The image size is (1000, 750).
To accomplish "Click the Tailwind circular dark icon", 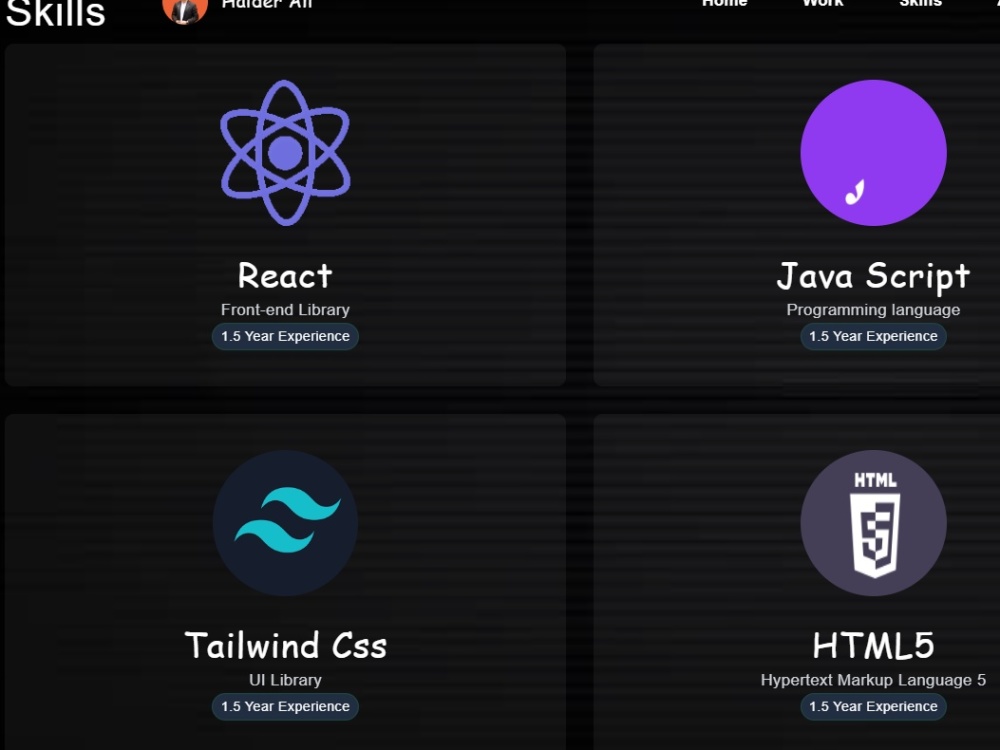I will [x=285, y=523].
